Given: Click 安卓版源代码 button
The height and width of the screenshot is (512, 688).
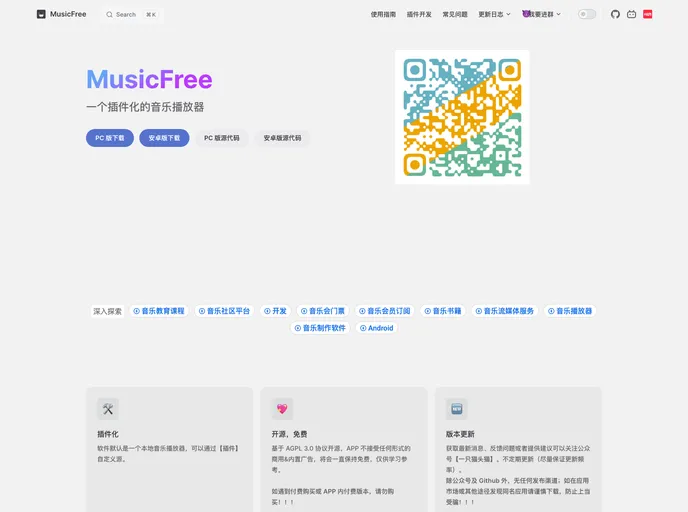Looking at the screenshot, I should 282,138.
